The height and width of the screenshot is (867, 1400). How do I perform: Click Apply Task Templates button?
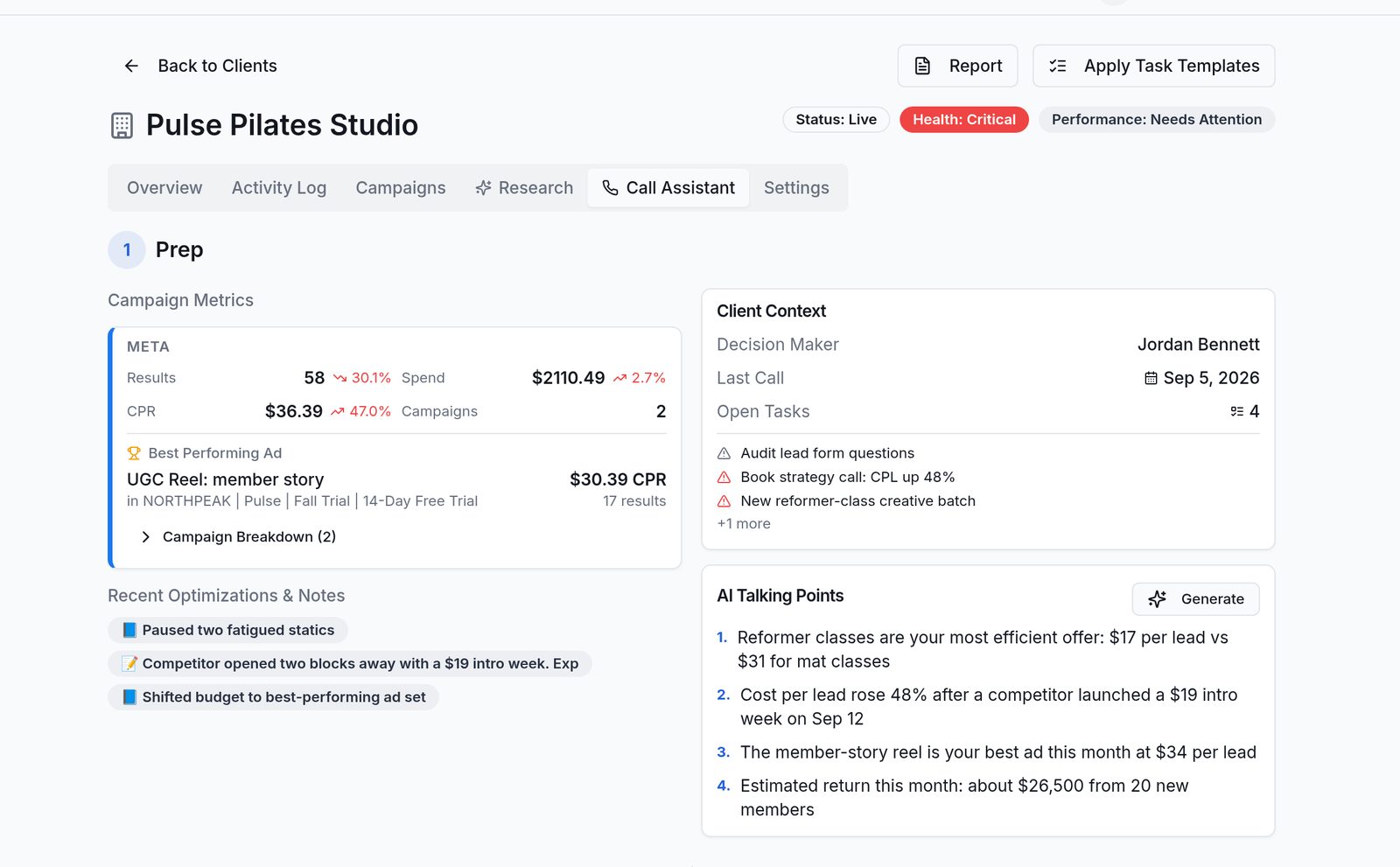click(x=1153, y=66)
